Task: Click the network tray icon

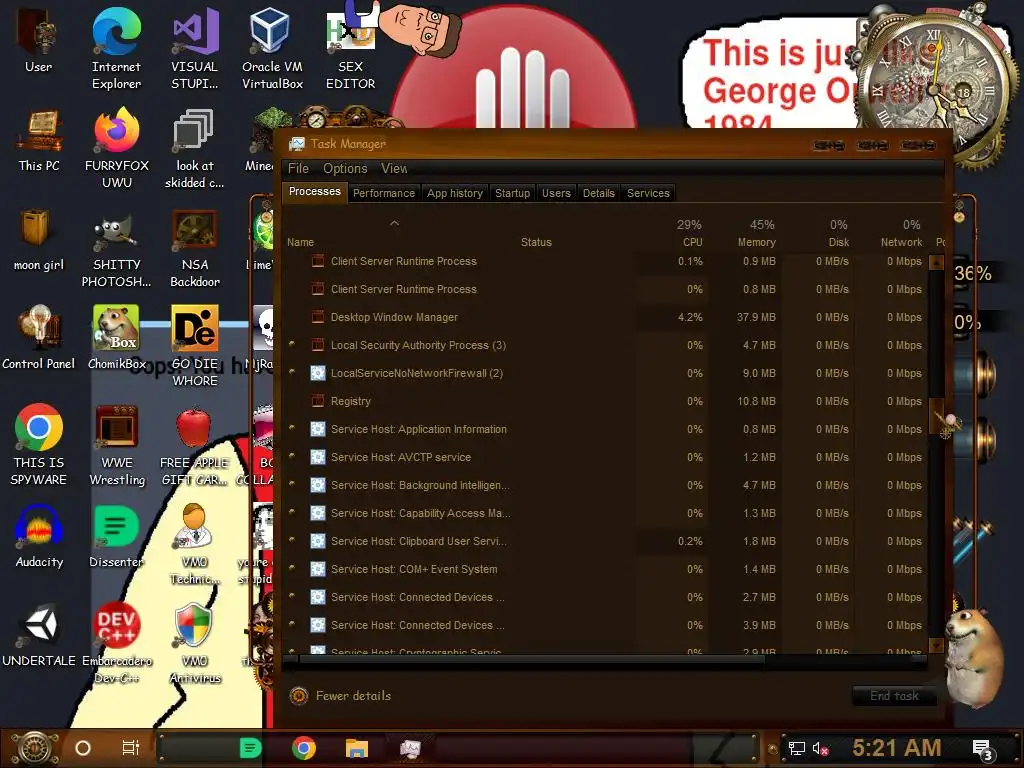Action: [x=797, y=748]
